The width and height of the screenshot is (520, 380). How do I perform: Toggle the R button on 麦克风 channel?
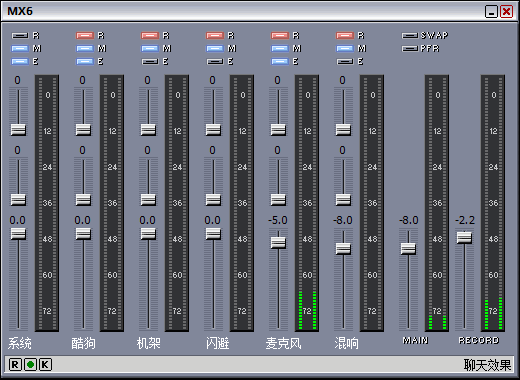280,35
